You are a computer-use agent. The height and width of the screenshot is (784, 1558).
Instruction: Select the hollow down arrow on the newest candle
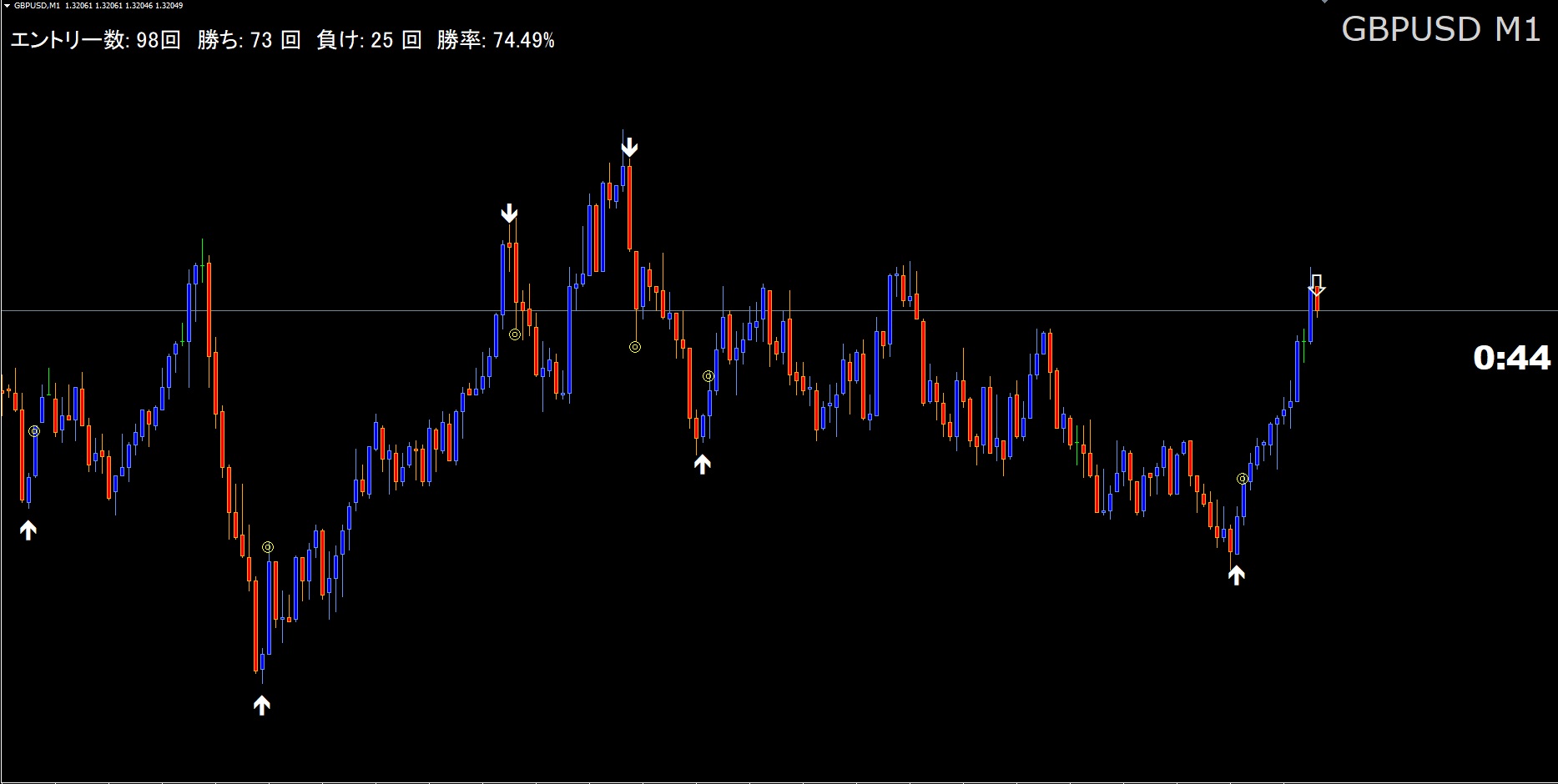pos(1317,285)
